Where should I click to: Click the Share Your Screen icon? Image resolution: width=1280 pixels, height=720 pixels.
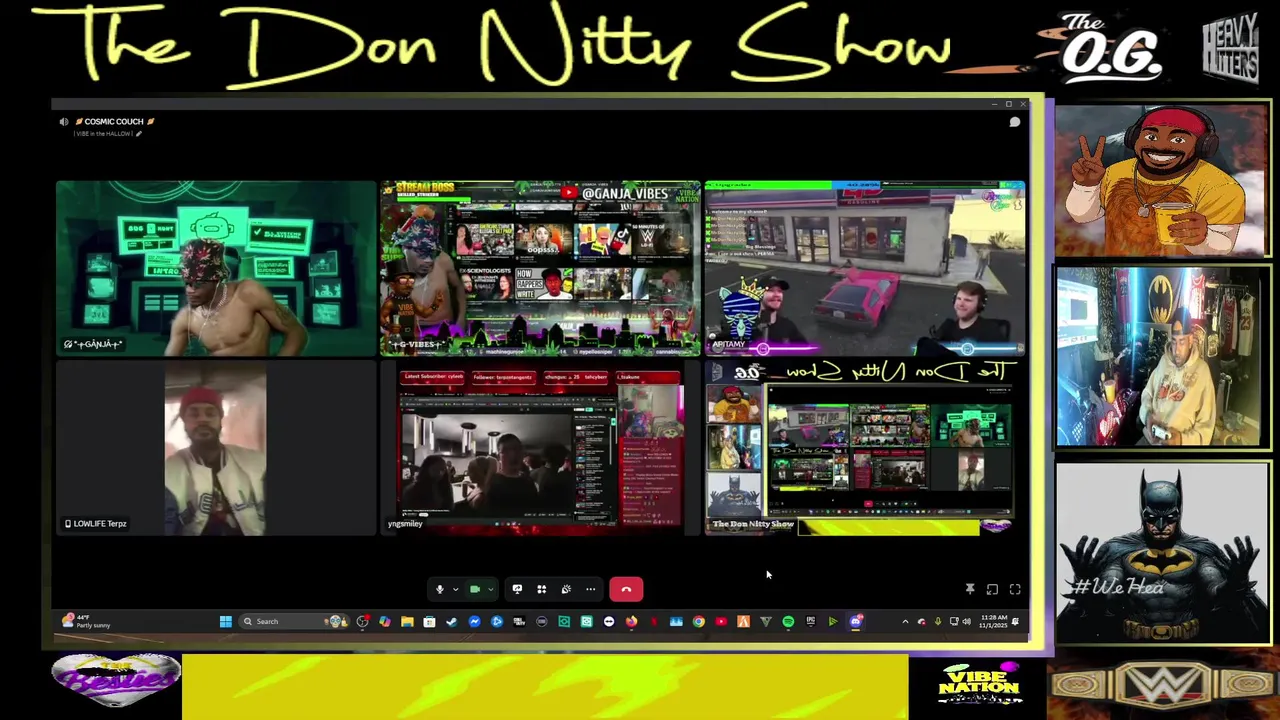517,589
